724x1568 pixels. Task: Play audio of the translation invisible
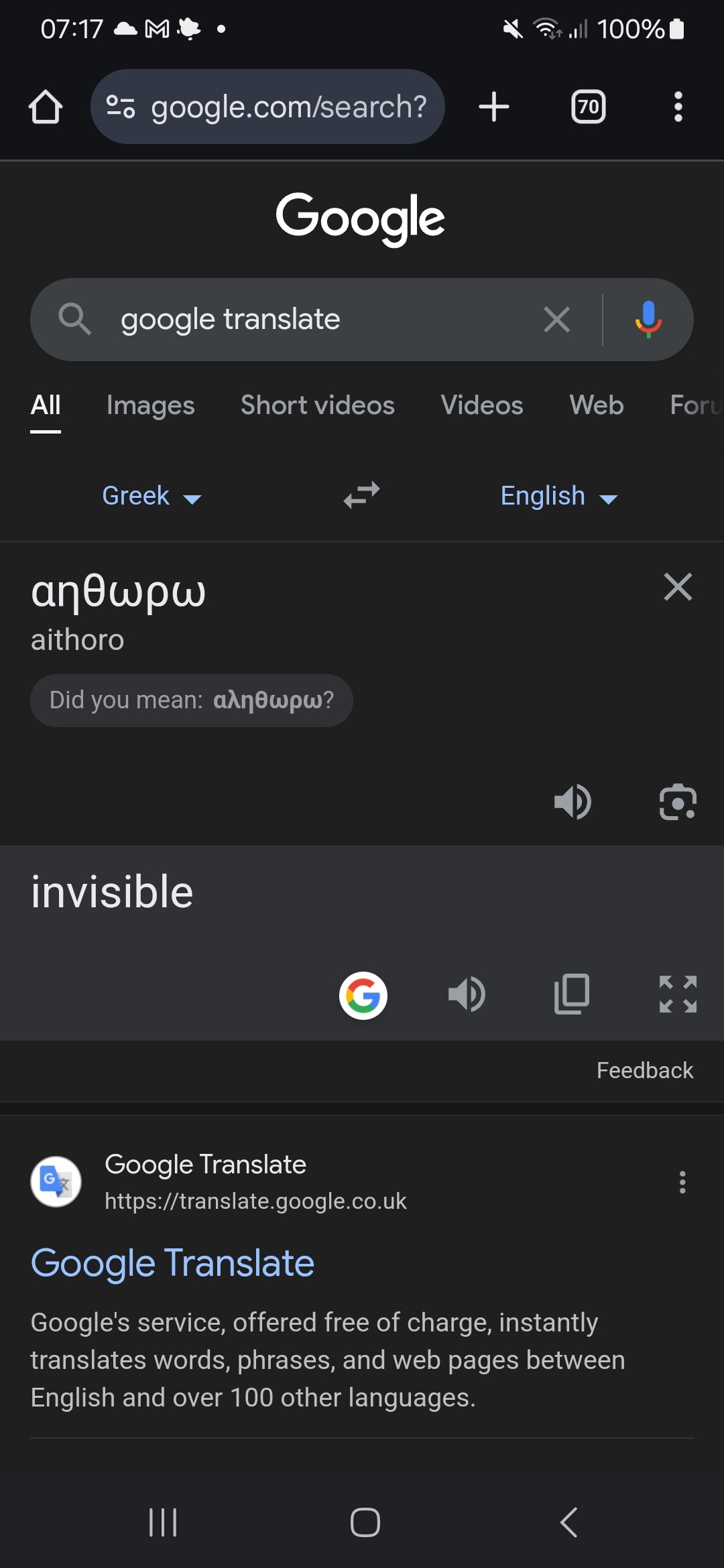click(467, 994)
